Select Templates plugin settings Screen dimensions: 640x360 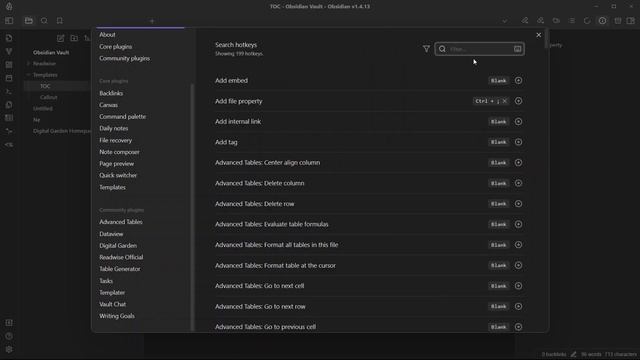coord(112,187)
